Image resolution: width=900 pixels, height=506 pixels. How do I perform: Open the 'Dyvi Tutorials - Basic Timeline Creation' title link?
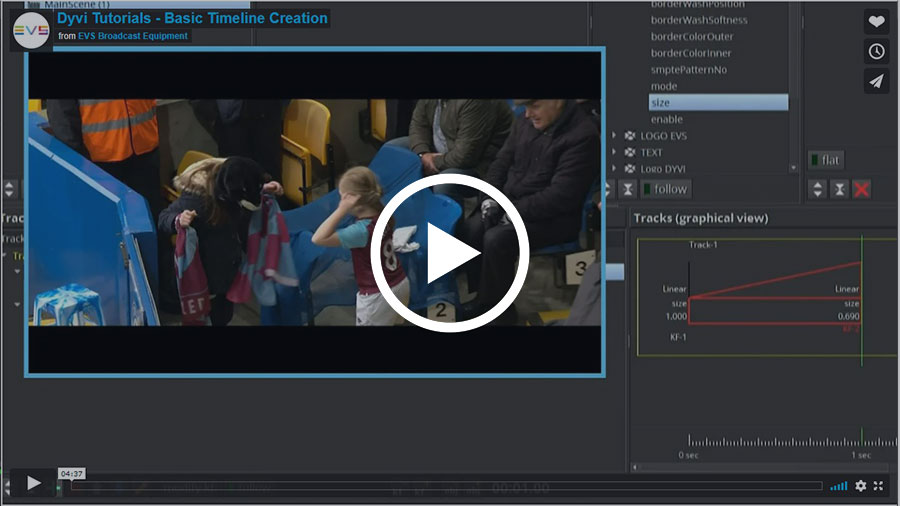click(x=192, y=18)
